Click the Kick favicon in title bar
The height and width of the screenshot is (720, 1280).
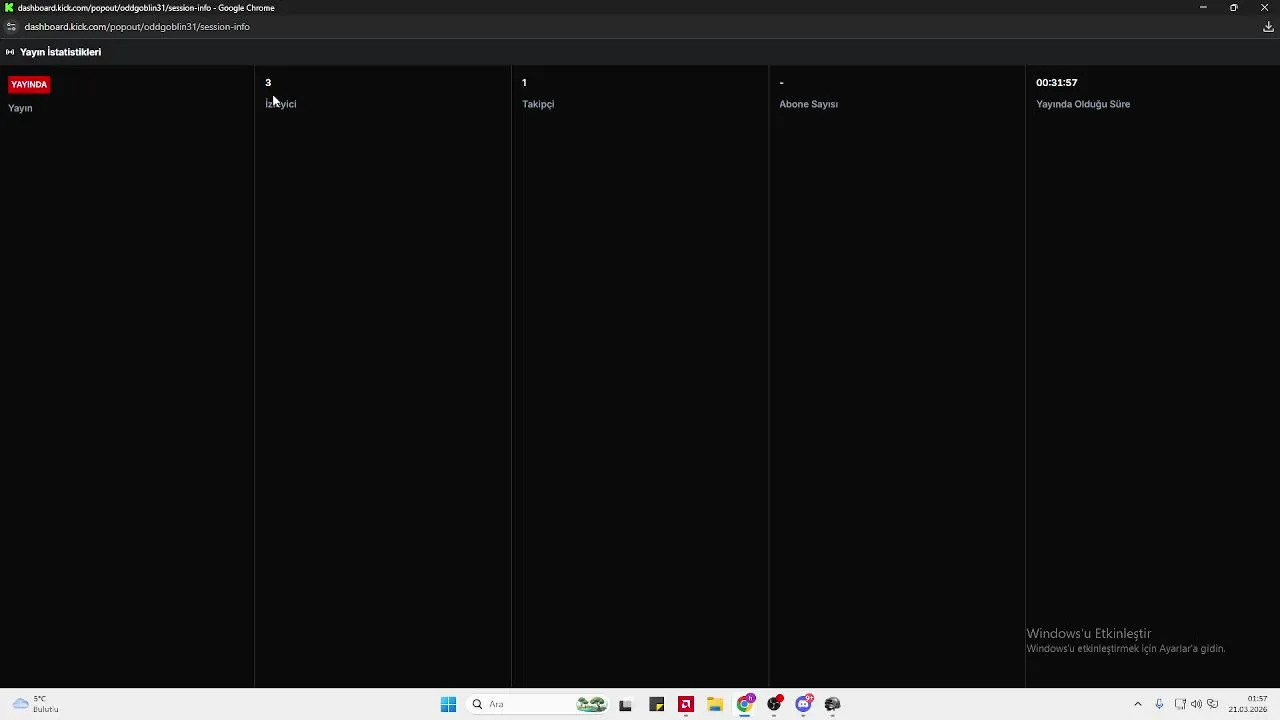9,8
